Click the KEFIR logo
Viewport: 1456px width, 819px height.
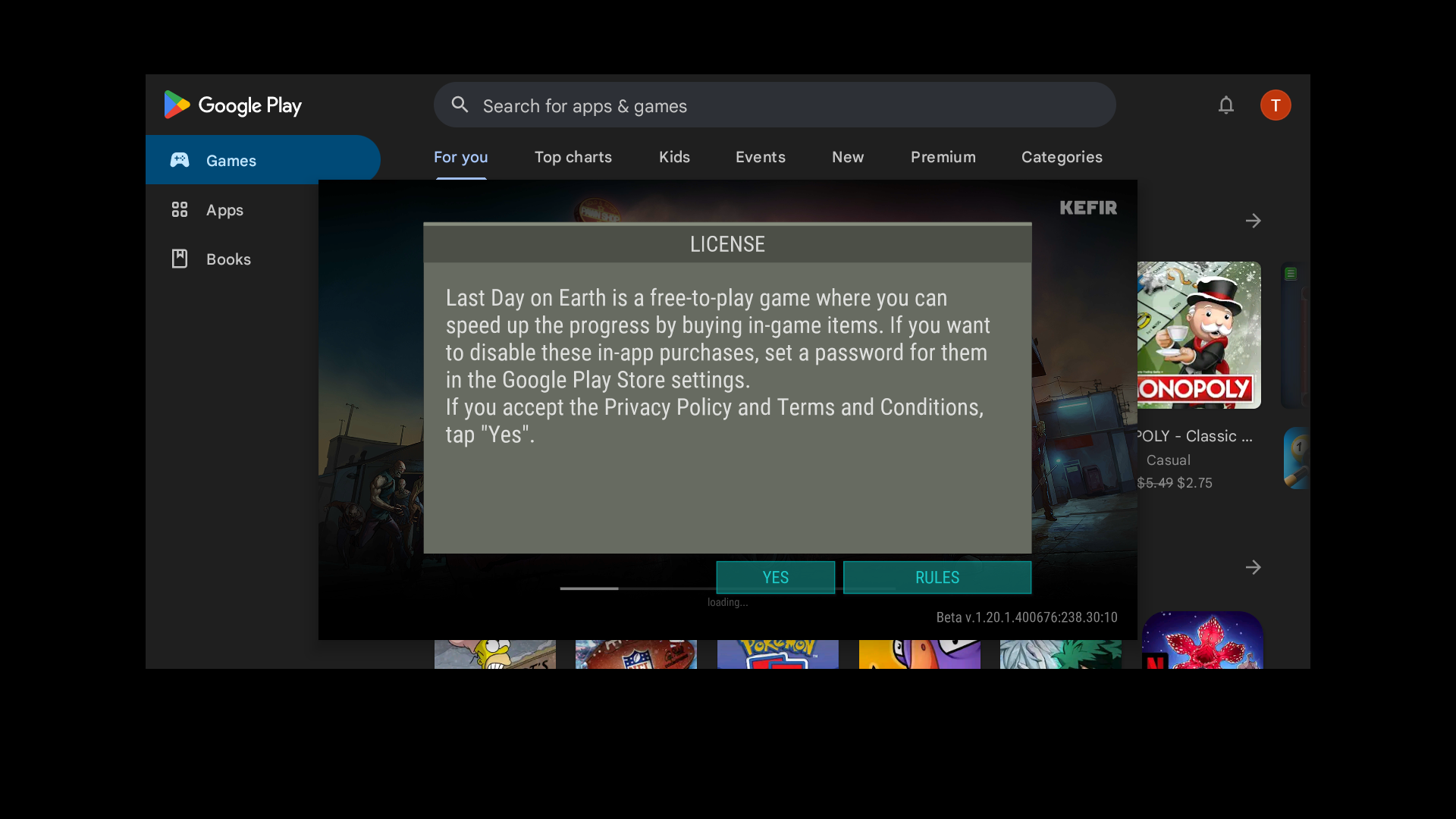pos(1088,208)
